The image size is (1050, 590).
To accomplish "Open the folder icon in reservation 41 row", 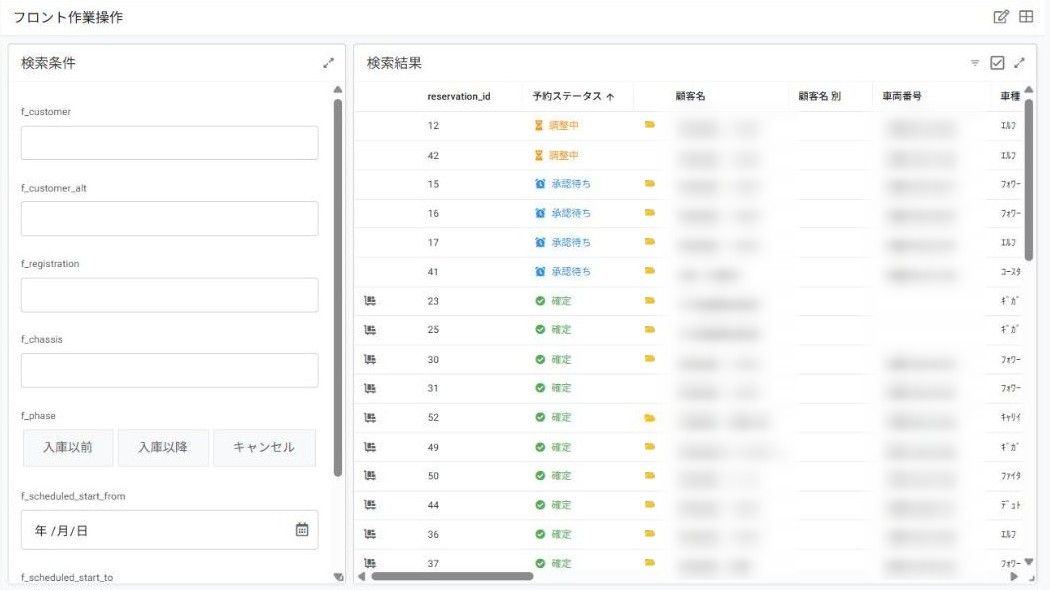I will [x=650, y=271].
